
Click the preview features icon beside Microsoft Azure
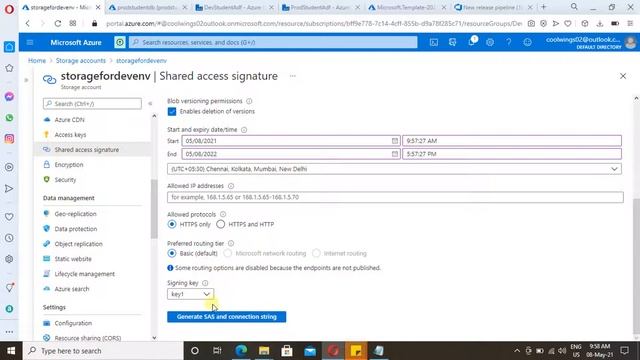(x=120, y=42)
